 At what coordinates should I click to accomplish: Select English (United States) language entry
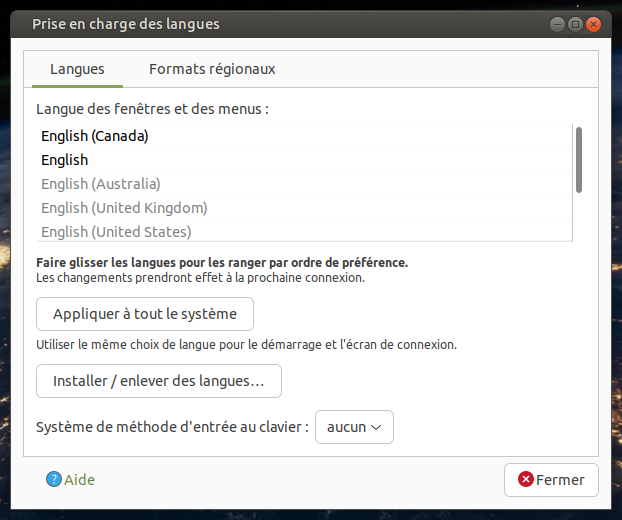point(116,232)
